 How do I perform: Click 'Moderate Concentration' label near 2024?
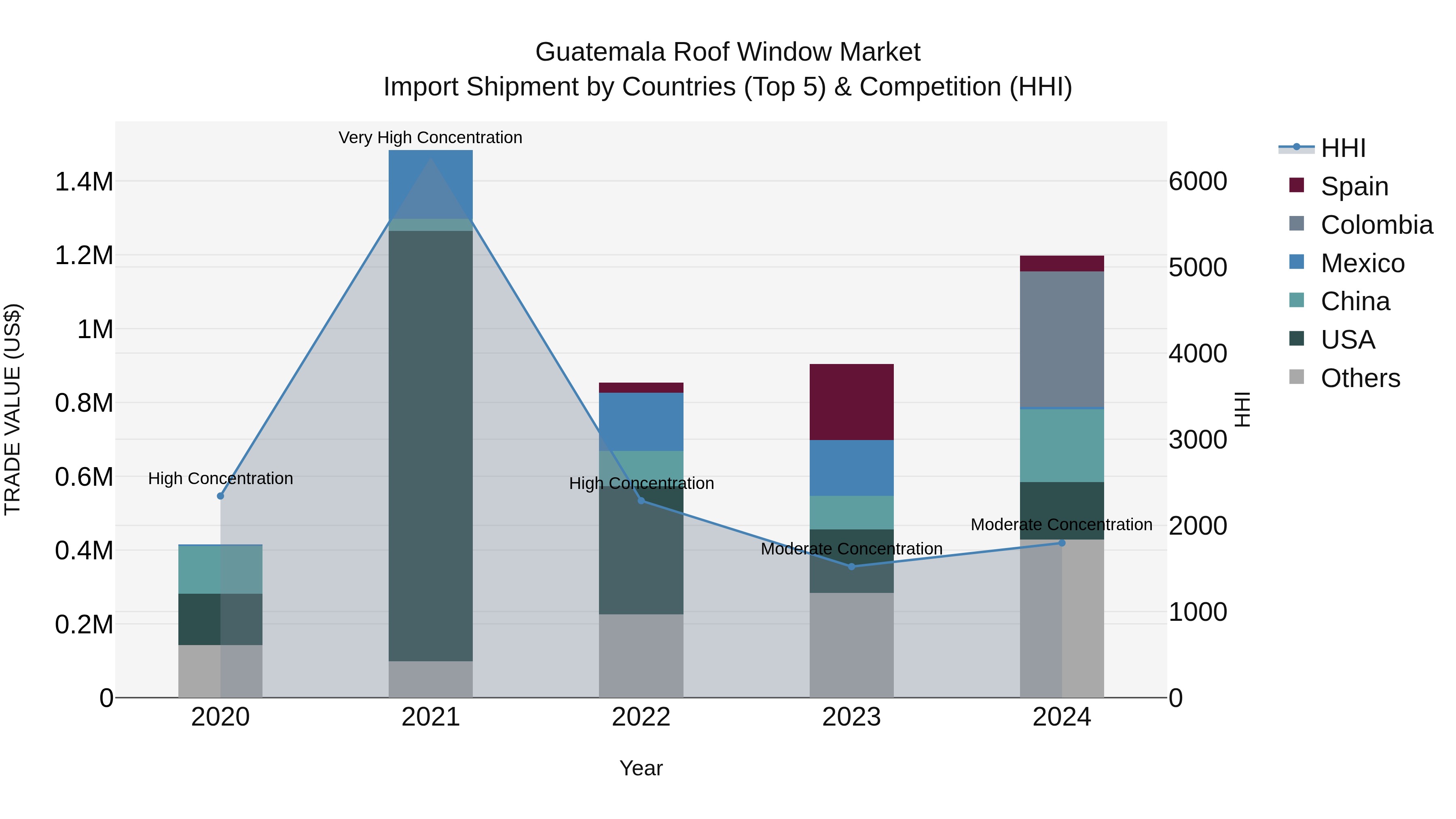coord(1062,525)
